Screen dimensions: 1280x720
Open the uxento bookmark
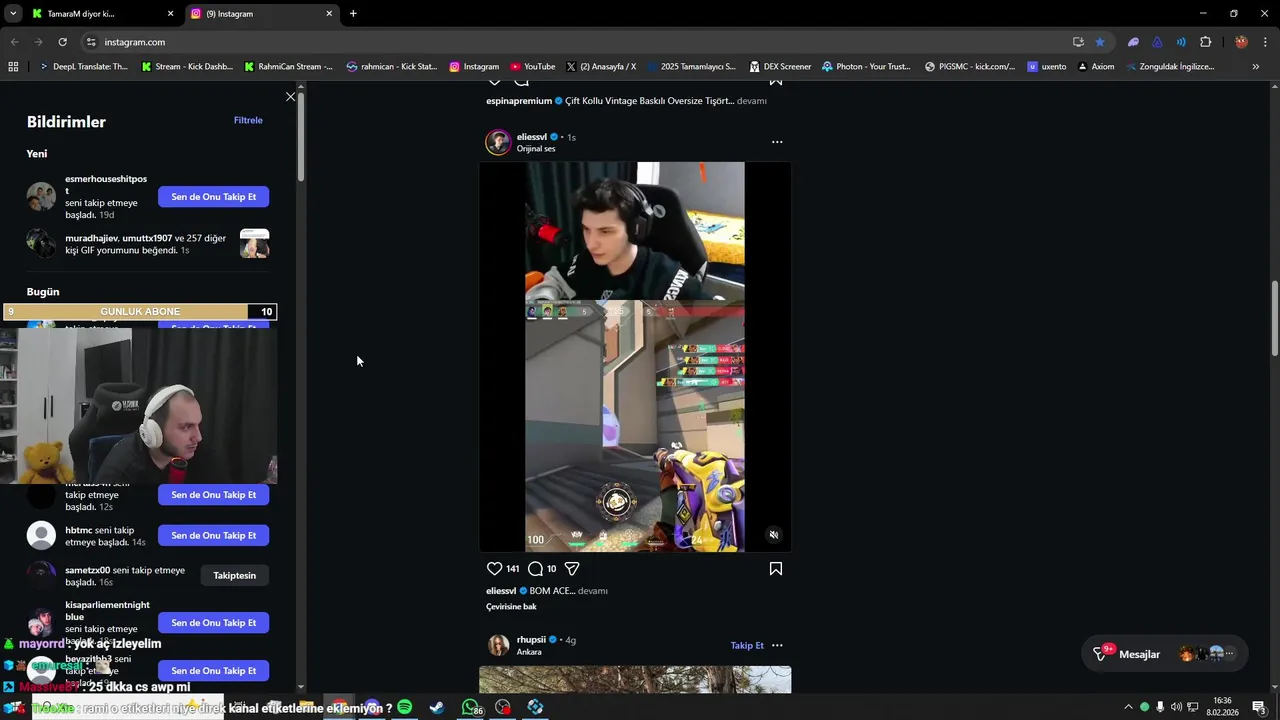coord(1047,67)
